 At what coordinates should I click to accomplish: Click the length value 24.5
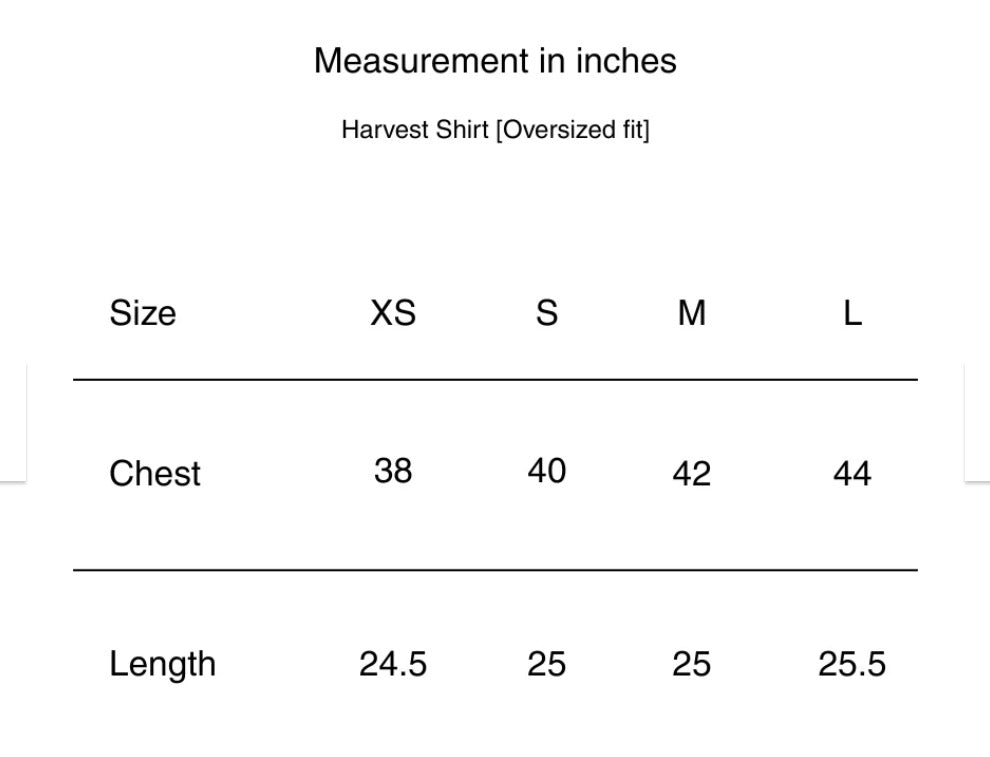(393, 664)
